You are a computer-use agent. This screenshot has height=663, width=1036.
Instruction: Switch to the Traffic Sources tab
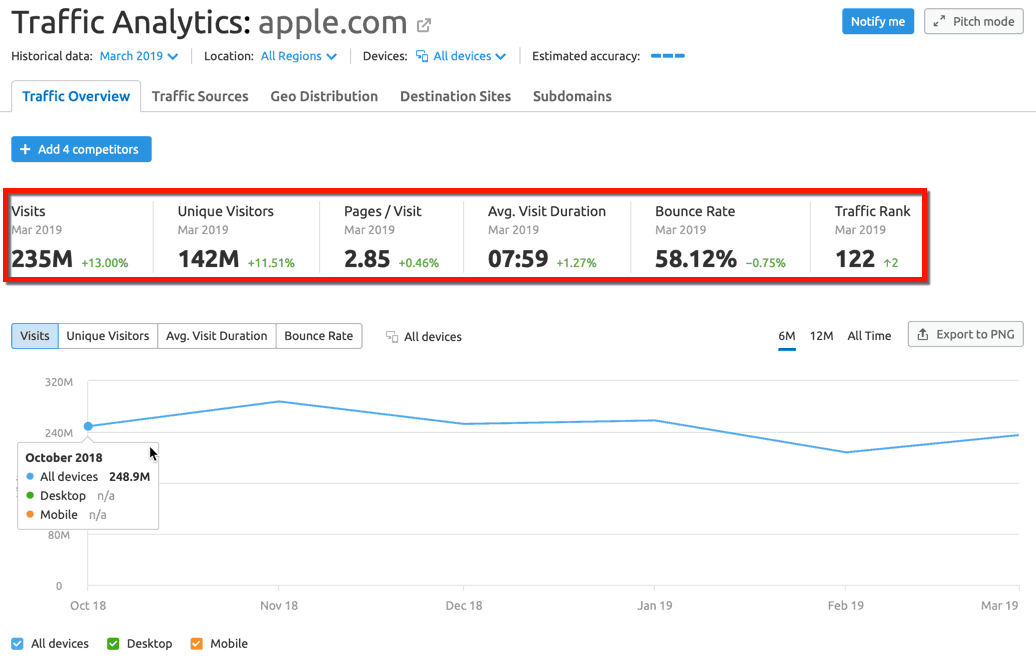pos(200,96)
